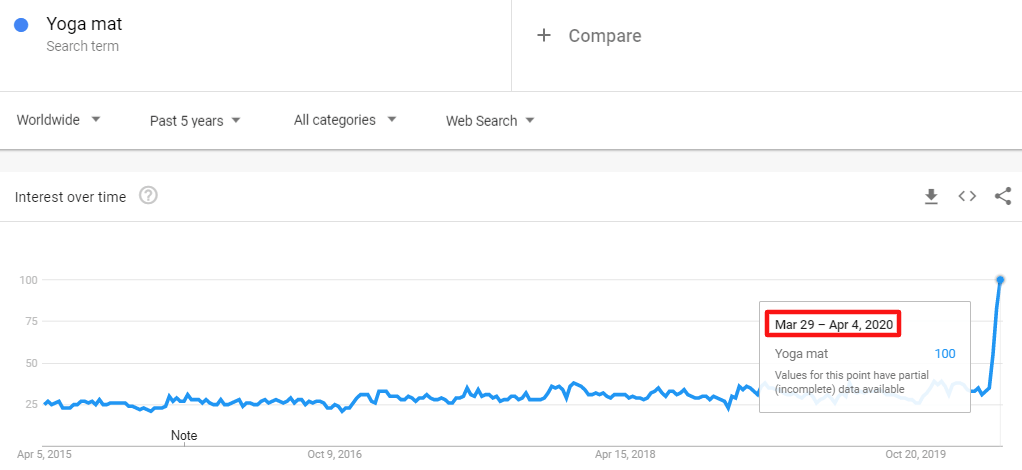Image resolution: width=1022 pixels, height=470 pixels.
Task: Open help beside Interest over time
Action: [148, 196]
